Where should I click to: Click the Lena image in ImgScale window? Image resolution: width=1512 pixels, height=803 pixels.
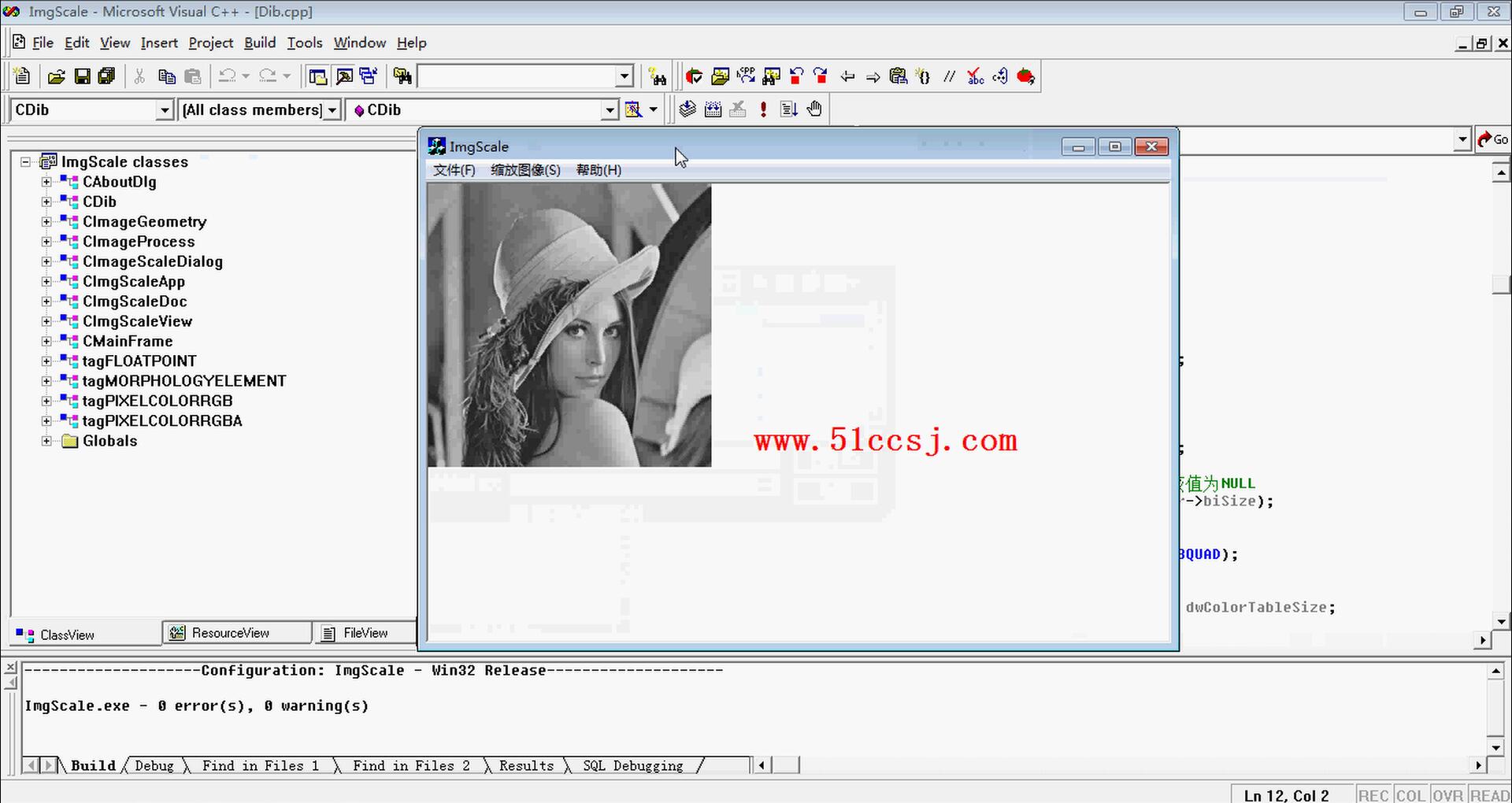tap(569, 325)
